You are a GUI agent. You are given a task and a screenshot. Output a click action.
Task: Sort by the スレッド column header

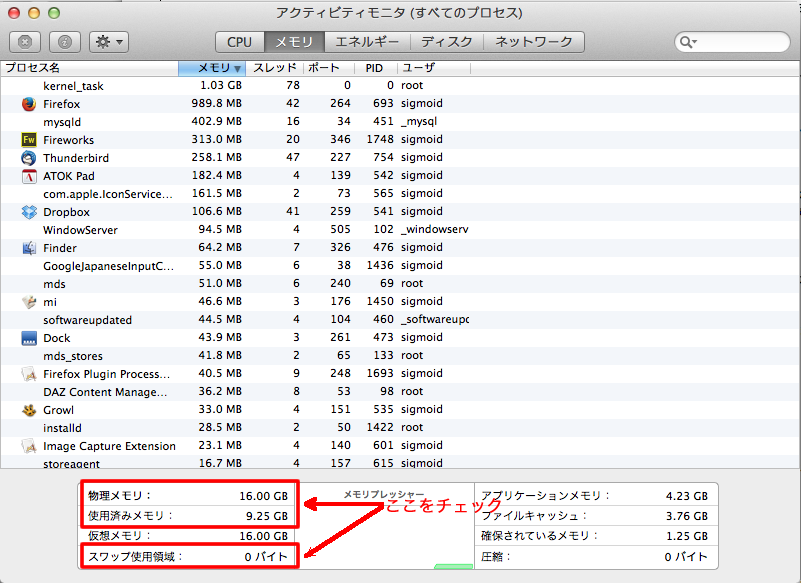click(275, 68)
